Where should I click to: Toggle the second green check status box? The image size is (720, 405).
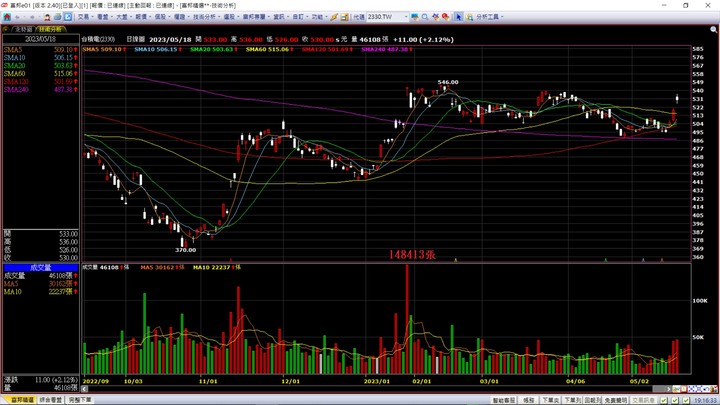click(x=675, y=400)
